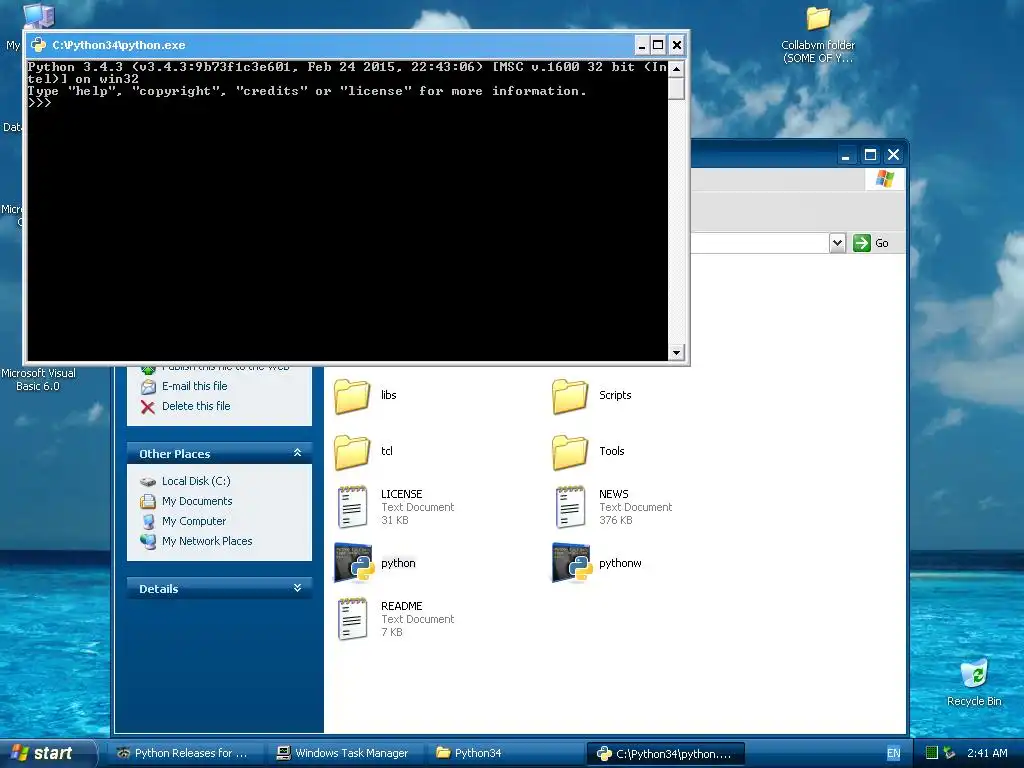Click the My Documents folder icon

click(x=148, y=502)
